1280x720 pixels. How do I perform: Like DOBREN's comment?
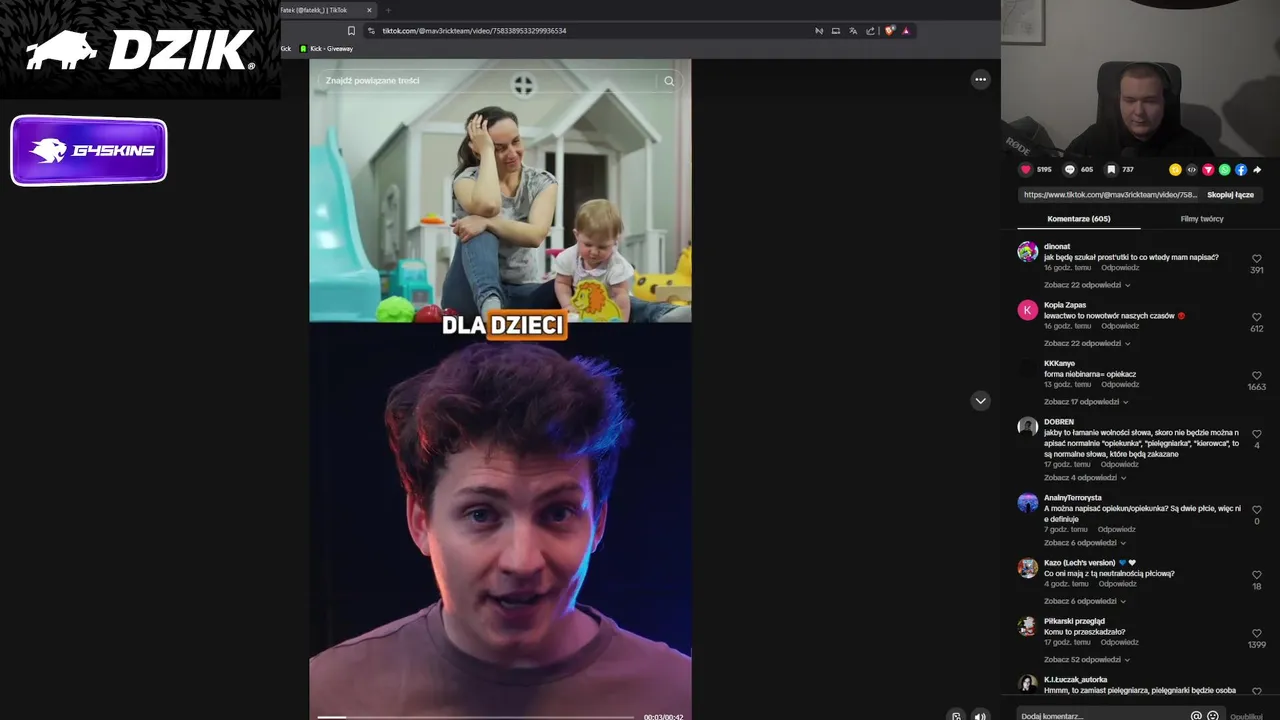[x=1257, y=434]
